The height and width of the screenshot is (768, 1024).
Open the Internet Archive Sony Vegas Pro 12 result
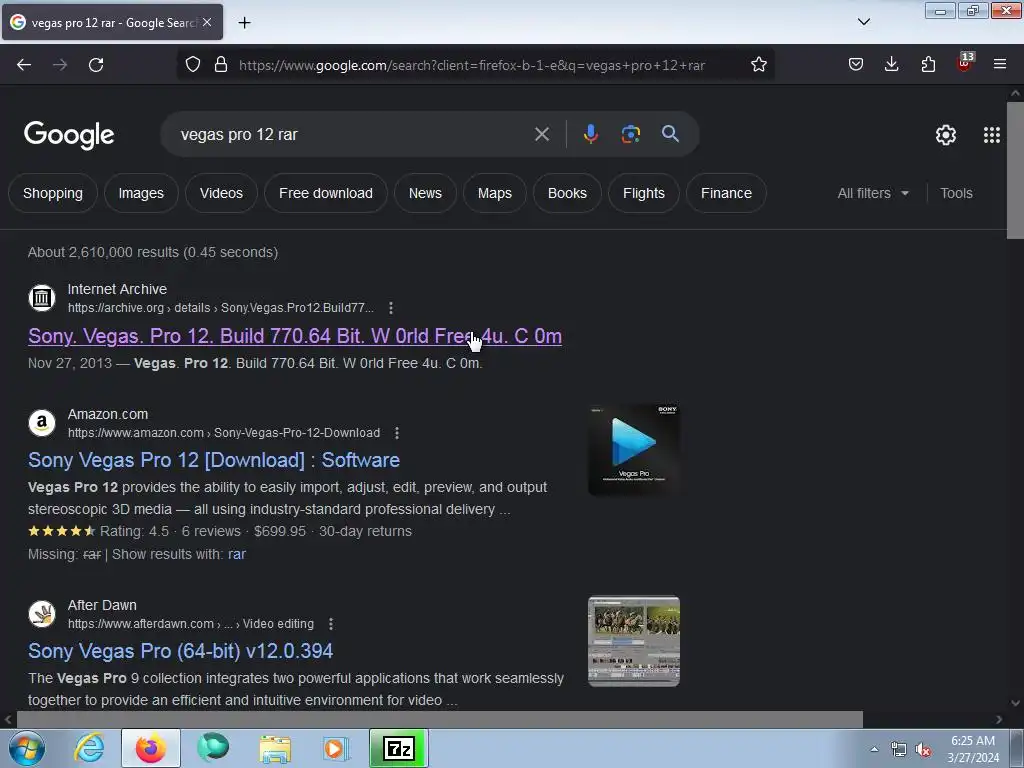[295, 336]
